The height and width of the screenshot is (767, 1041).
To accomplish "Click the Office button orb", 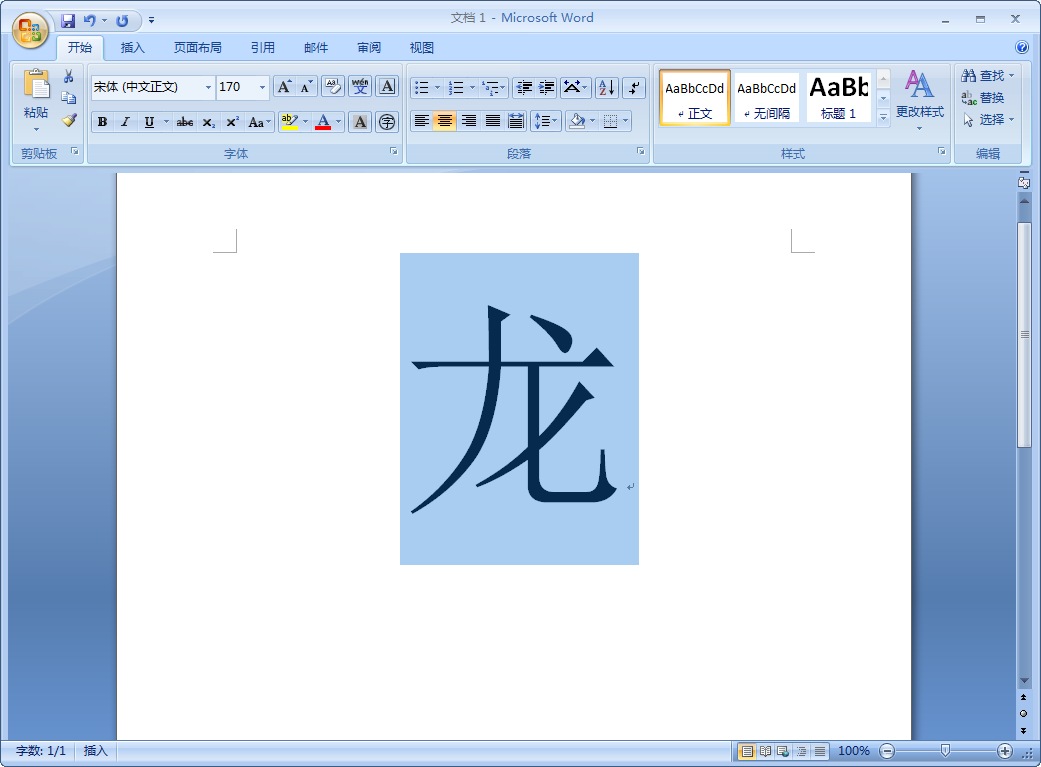I will (x=31, y=31).
